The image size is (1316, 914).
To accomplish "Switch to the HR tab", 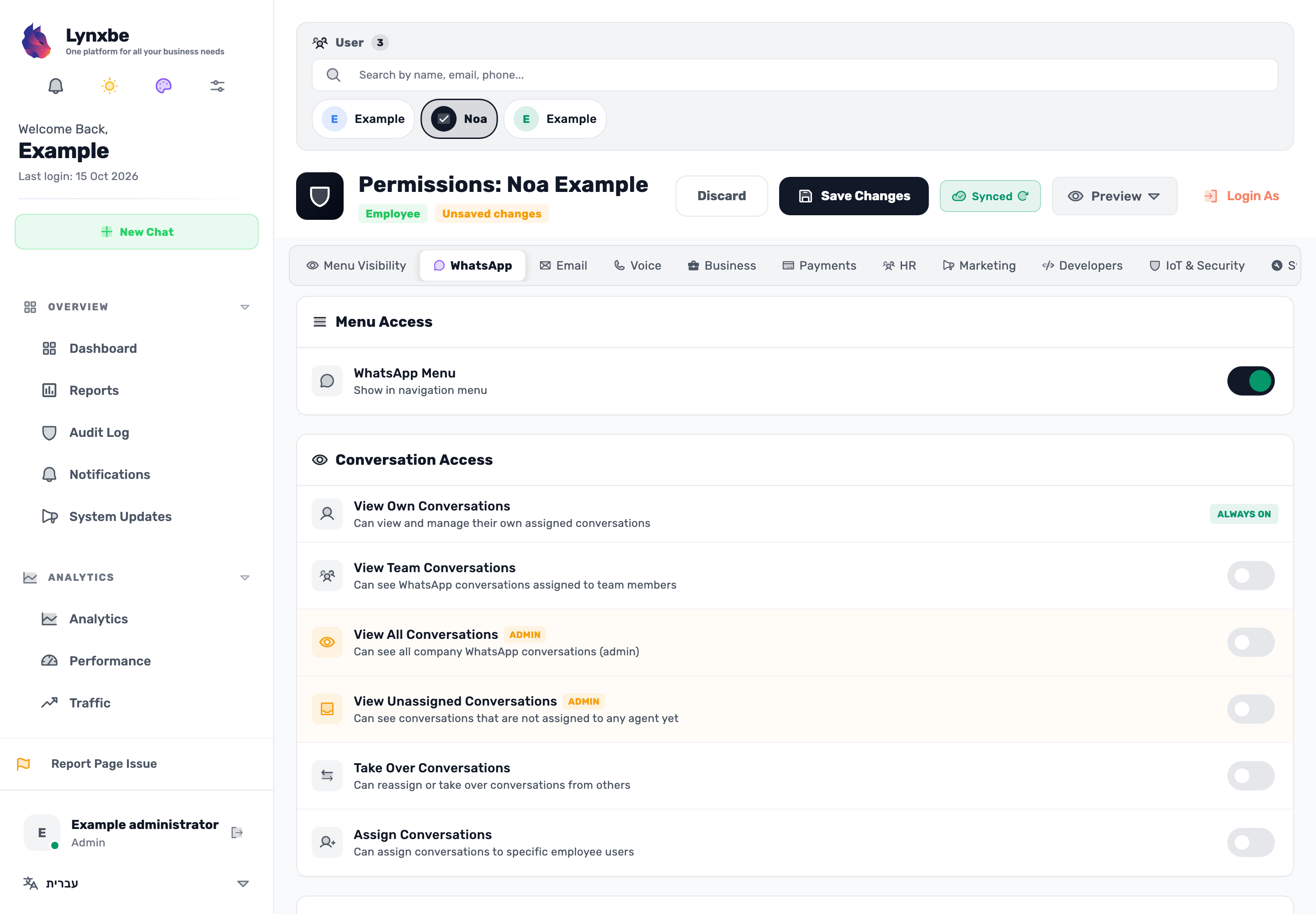I will [899, 266].
